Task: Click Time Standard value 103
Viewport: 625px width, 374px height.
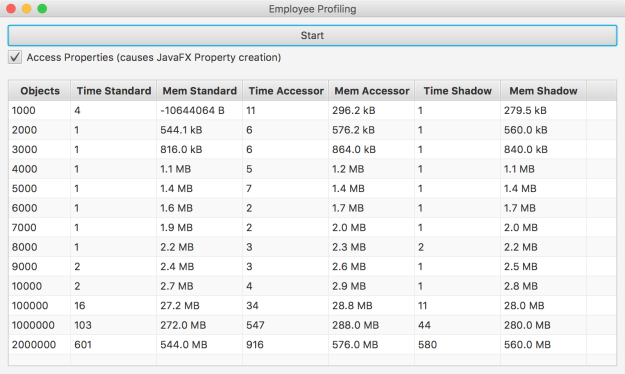Action: tap(114, 325)
